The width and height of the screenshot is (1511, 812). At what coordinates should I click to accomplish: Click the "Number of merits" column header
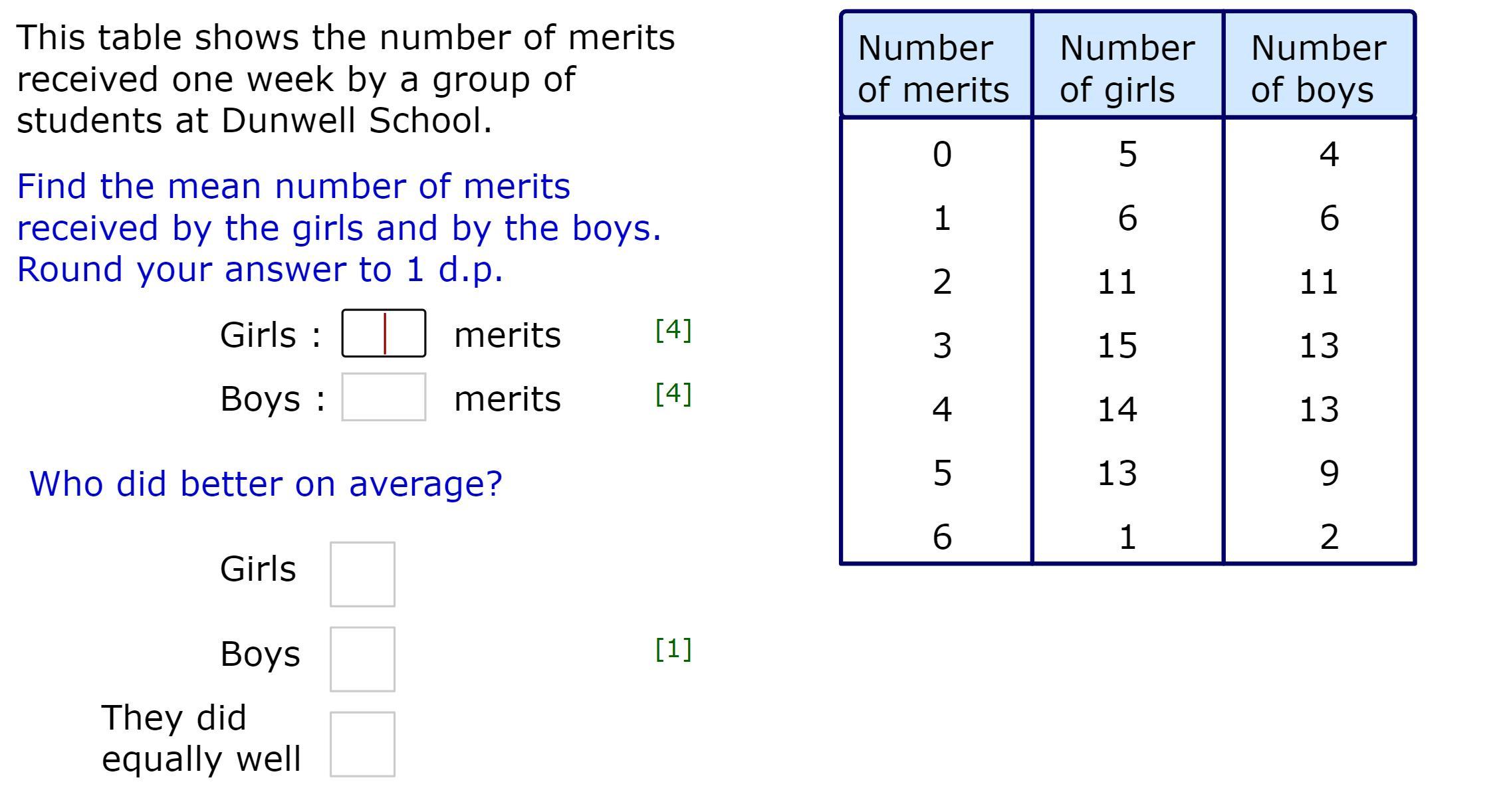tap(935, 68)
